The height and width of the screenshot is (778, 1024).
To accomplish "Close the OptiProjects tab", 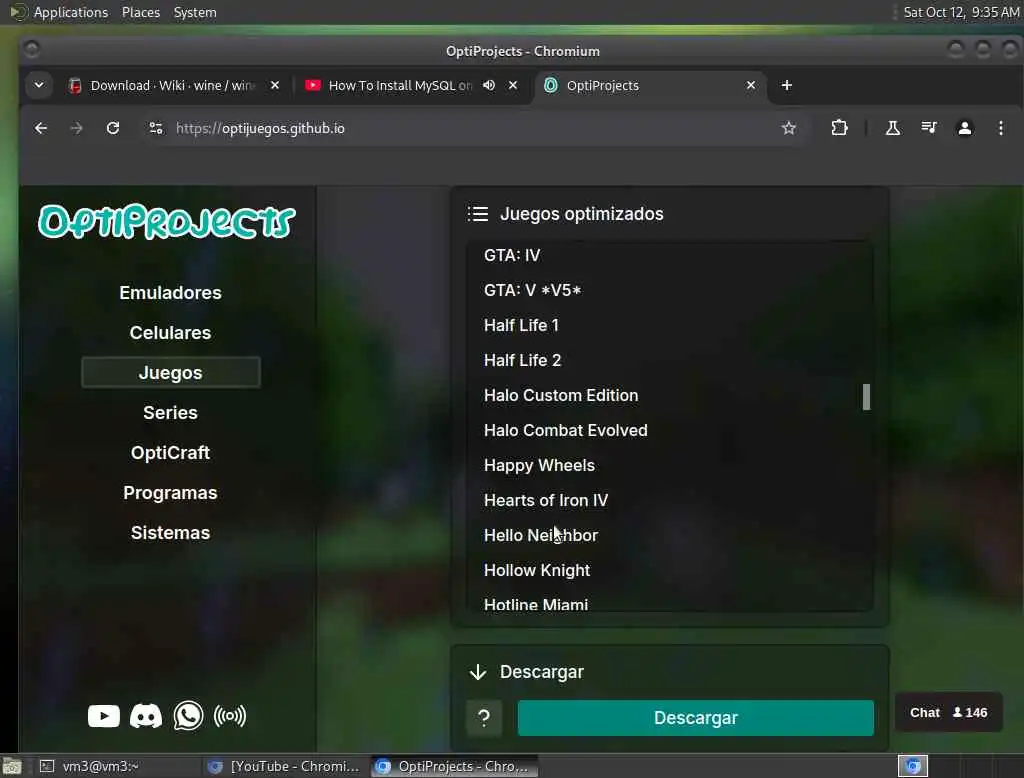I will (751, 85).
